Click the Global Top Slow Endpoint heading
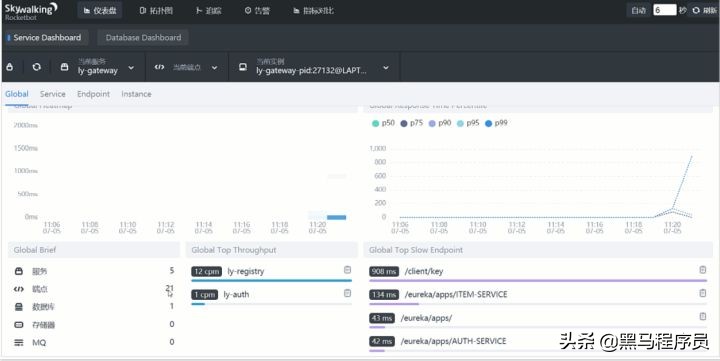The image size is (720, 361). [x=416, y=250]
